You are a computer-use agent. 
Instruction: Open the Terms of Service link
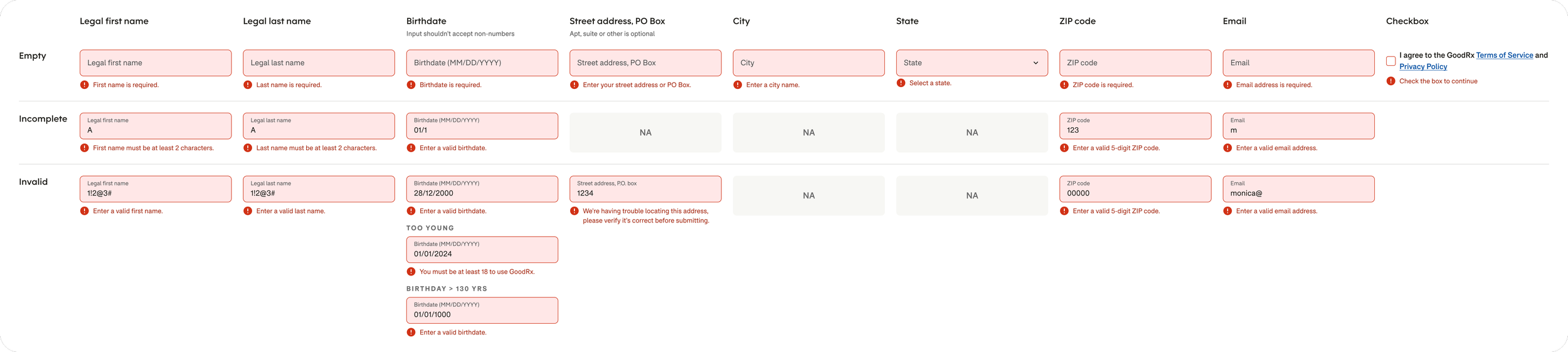[1504, 55]
